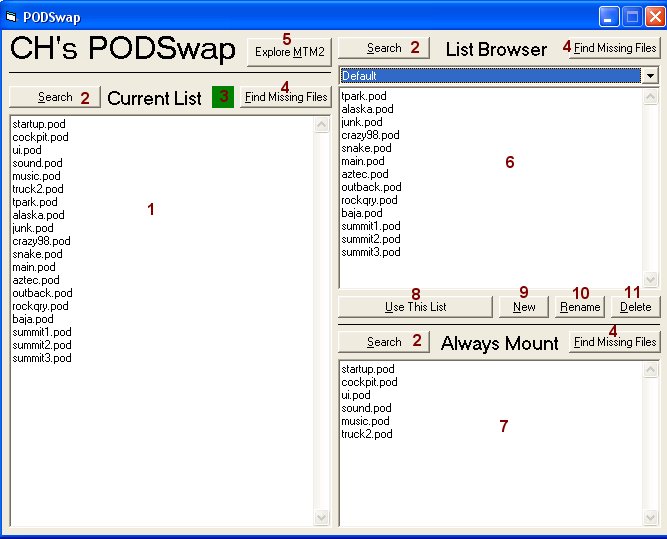
Task: Select outback.pod in Current List
Action: coord(42,293)
